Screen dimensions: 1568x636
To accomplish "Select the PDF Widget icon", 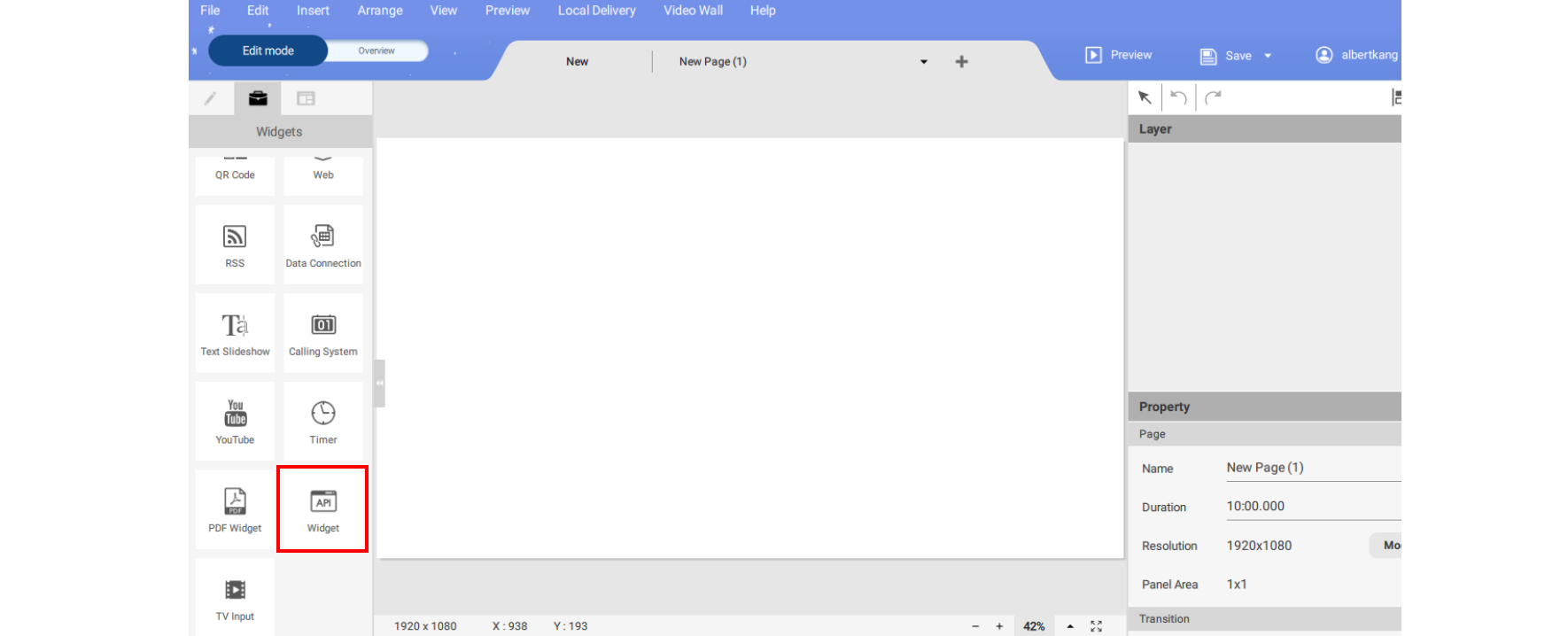I will pos(235,510).
